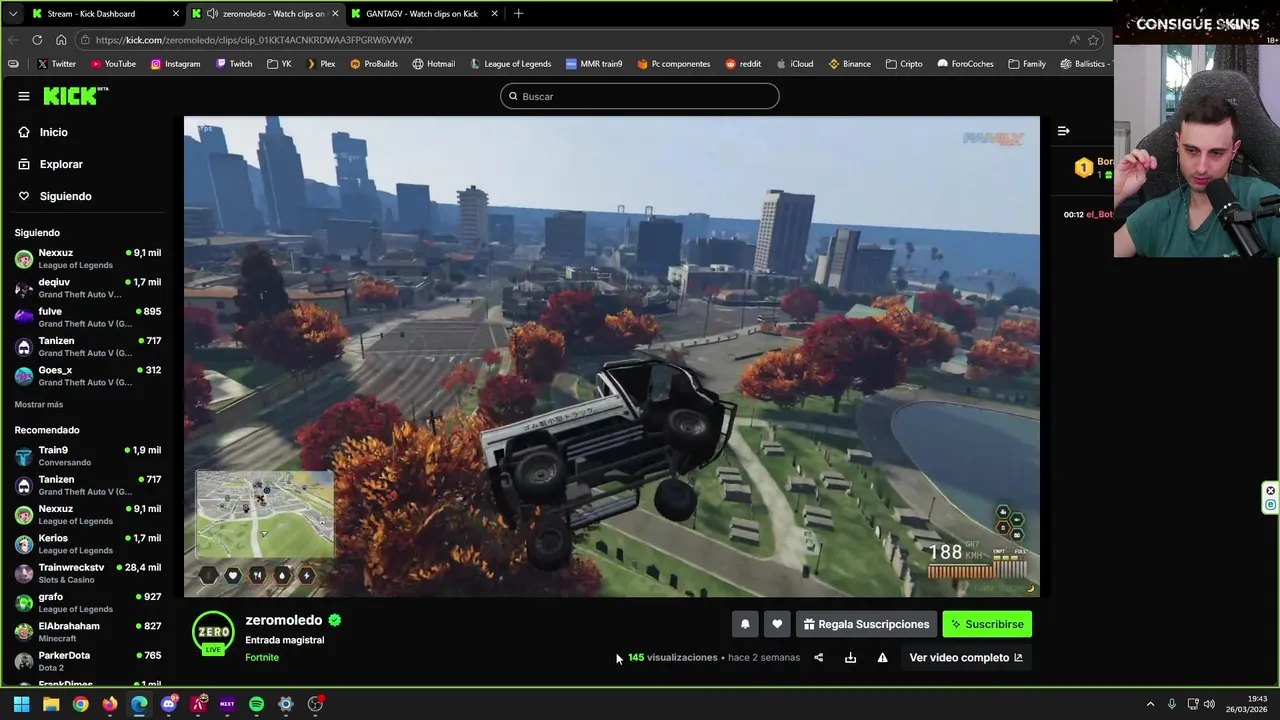Open the Twitter bookmark

click(x=56, y=63)
